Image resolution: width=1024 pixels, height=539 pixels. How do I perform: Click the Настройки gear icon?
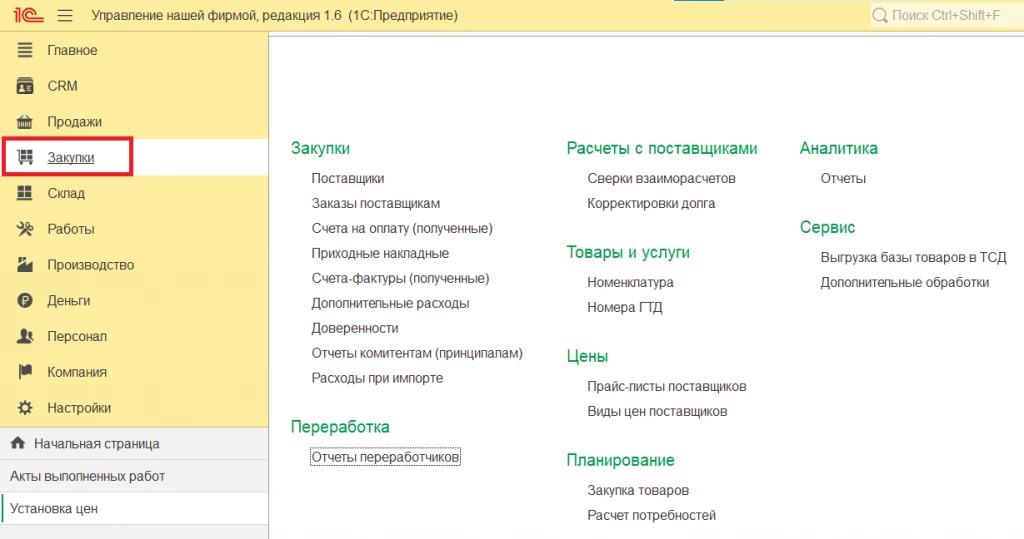pyautogui.click(x=25, y=408)
